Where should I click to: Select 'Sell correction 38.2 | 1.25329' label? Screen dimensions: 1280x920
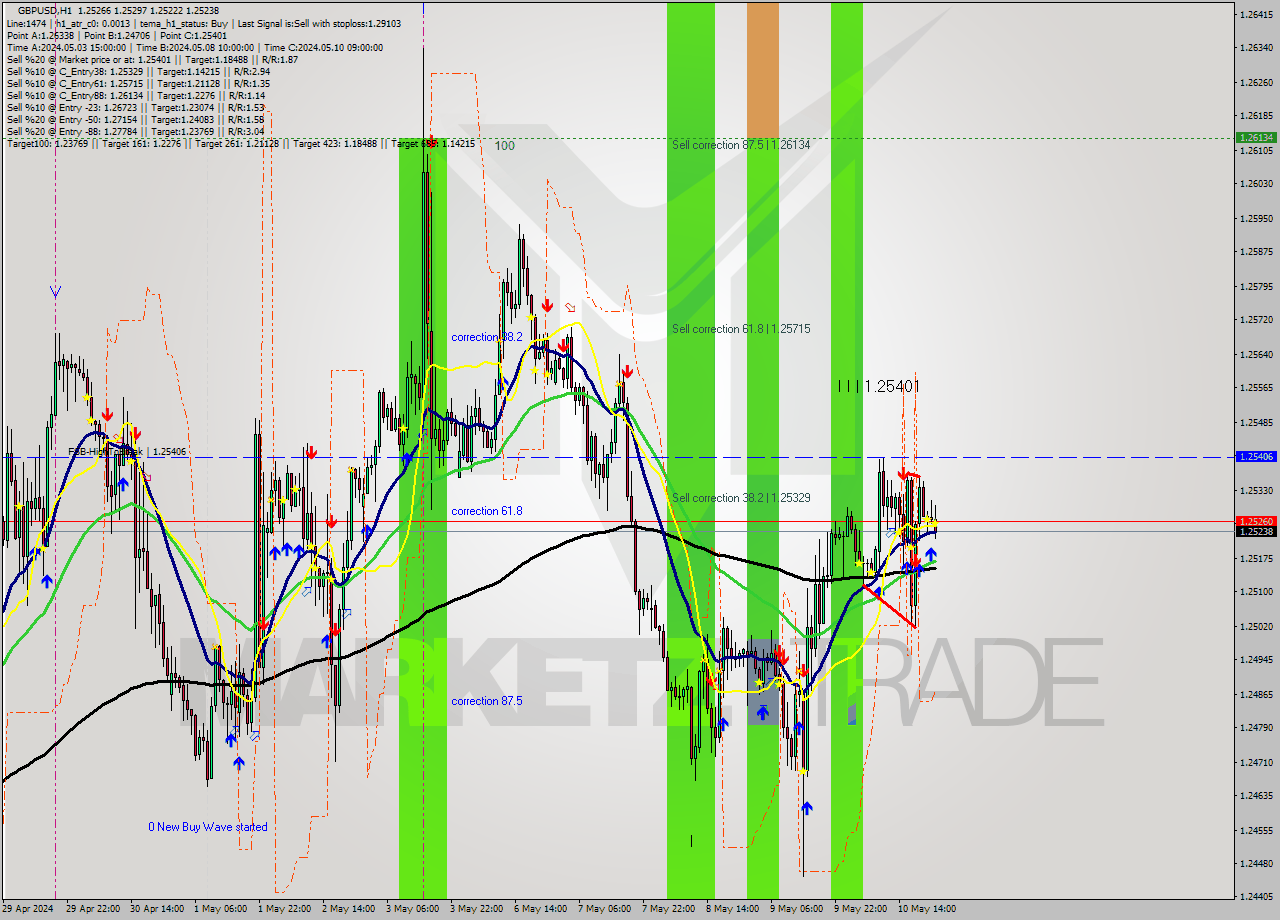coord(741,498)
